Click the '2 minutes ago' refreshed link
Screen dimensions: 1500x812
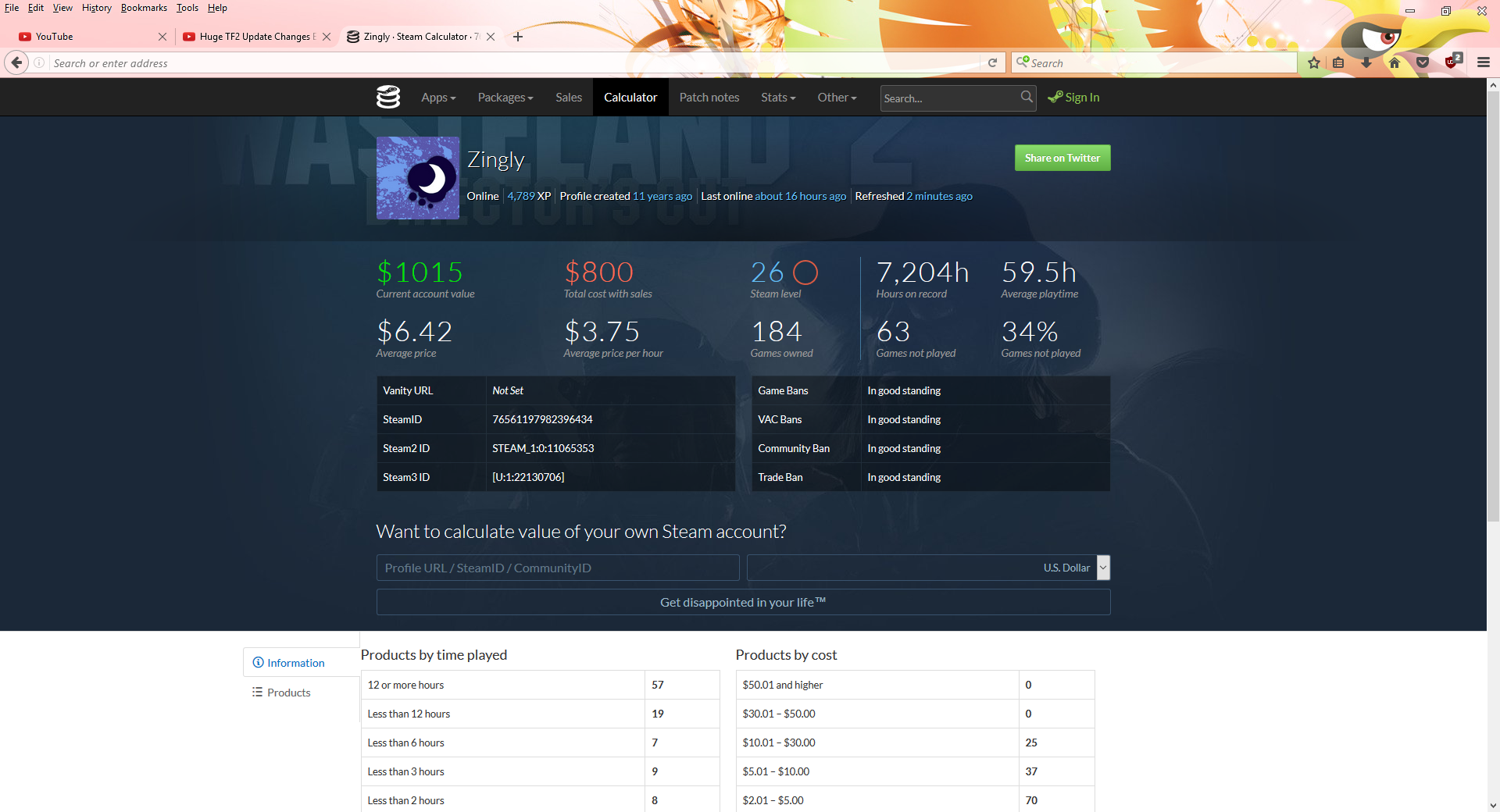point(939,196)
